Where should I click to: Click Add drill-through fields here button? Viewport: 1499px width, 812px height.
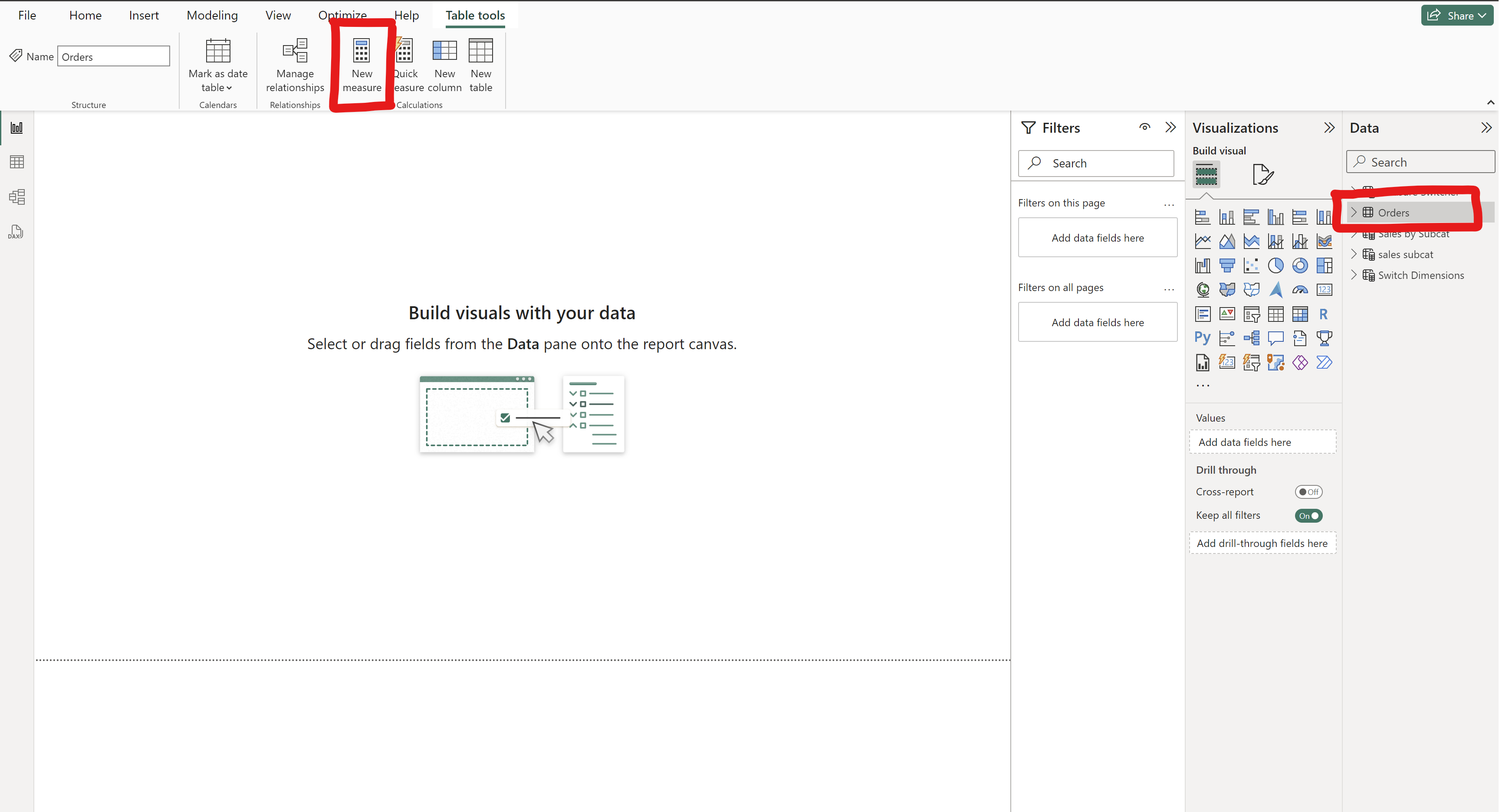click(1262, 543)
